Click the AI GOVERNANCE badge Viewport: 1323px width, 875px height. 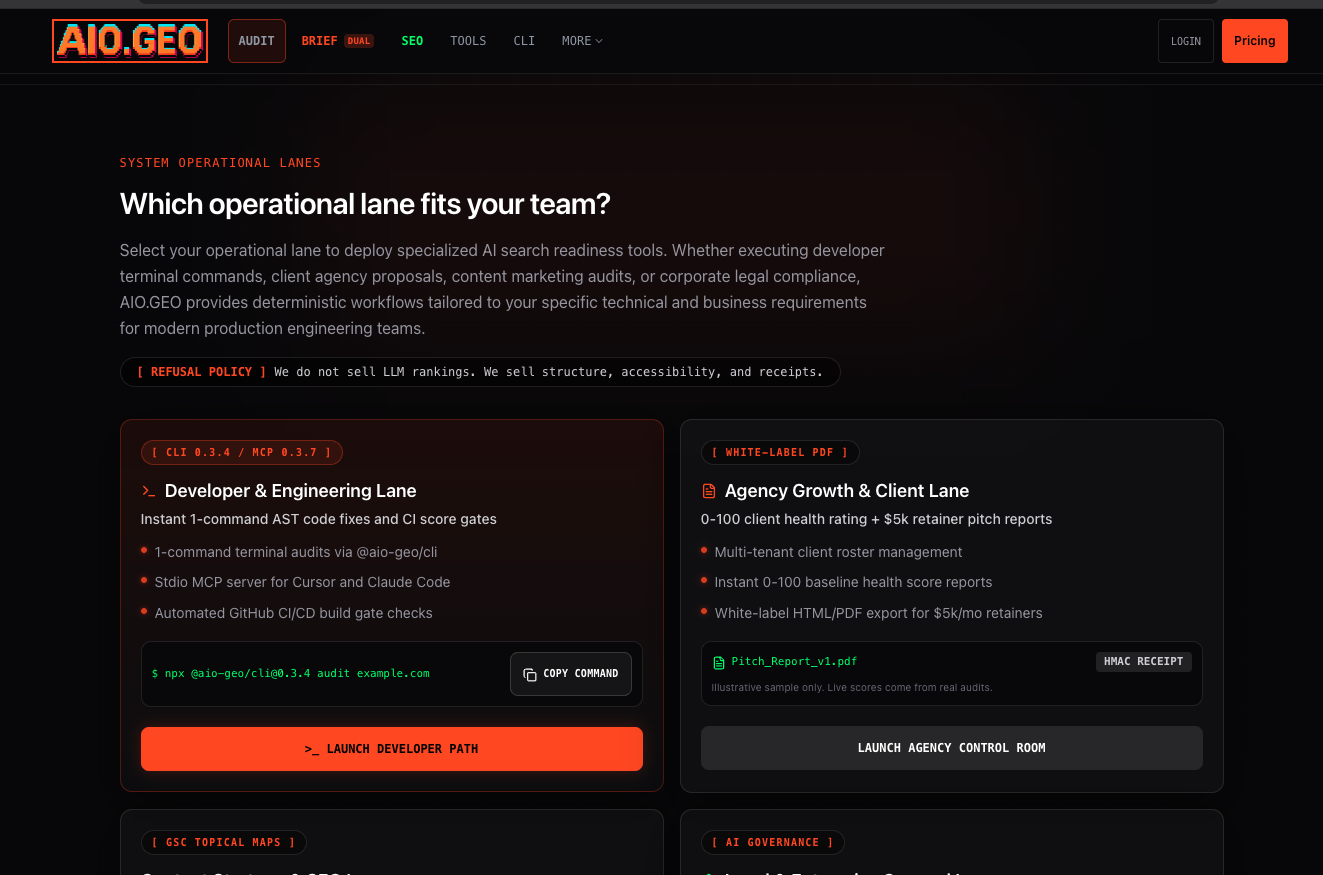[x=773, y=843]
